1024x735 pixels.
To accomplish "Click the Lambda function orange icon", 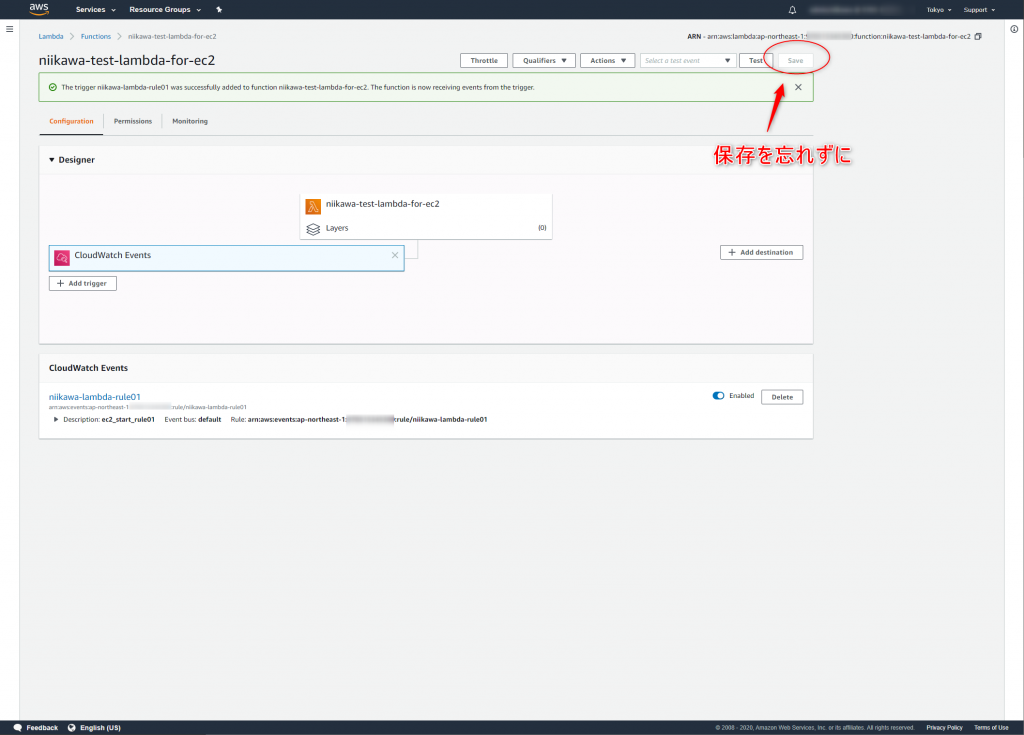I will point(313,206).
